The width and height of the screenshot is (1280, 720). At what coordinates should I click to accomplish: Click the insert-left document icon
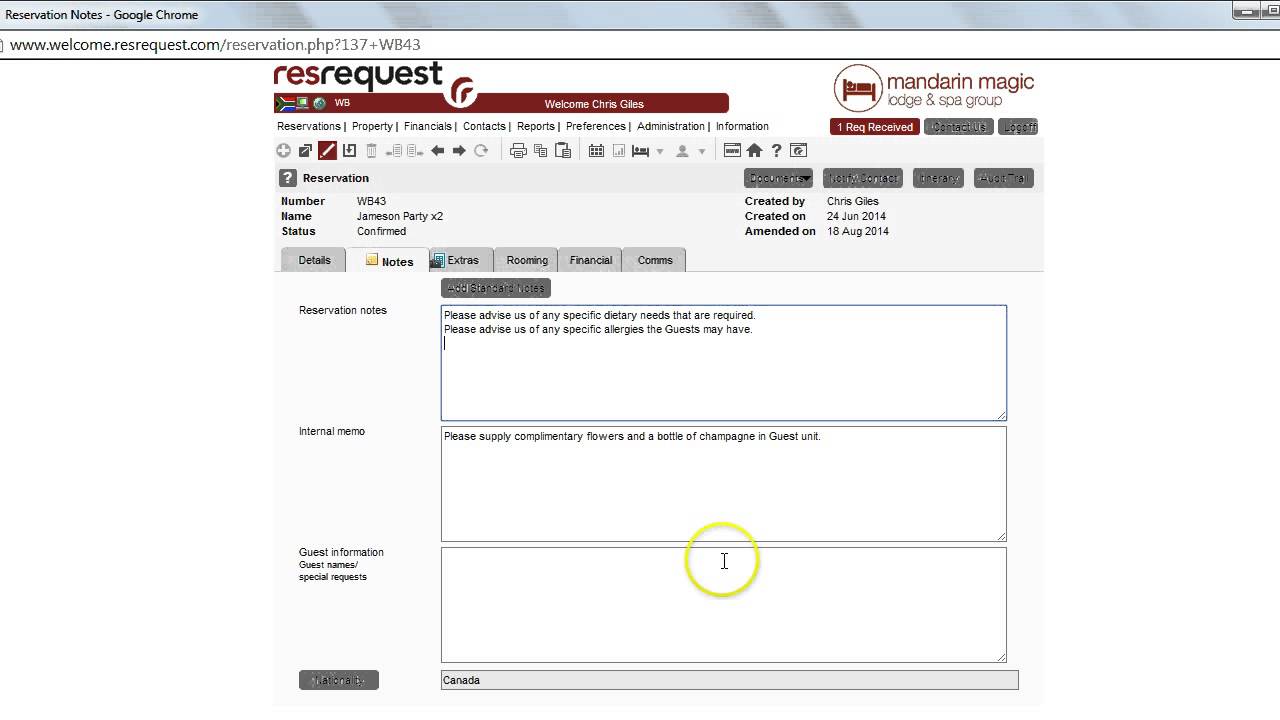(393, 151)
